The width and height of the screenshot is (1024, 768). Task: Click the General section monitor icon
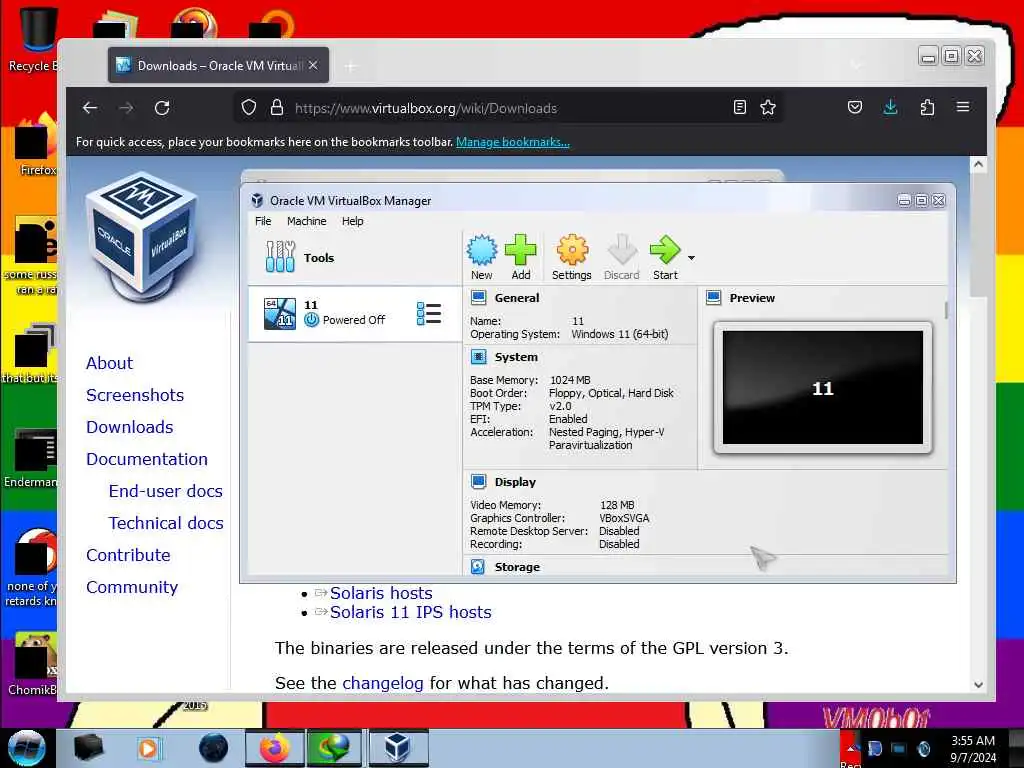pos(479,298)
